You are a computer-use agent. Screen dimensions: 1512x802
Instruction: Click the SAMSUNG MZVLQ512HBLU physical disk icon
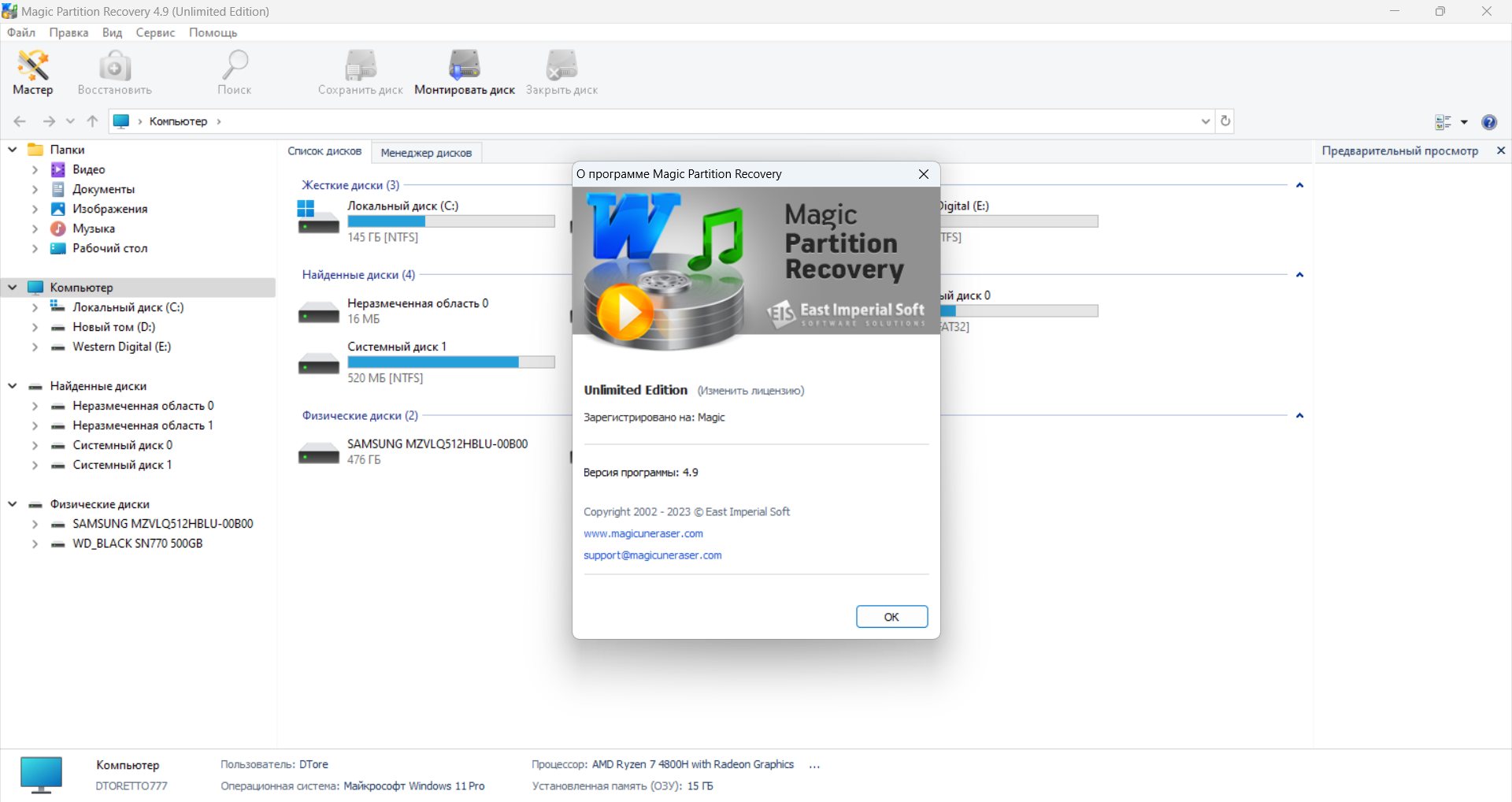[318, 453]
